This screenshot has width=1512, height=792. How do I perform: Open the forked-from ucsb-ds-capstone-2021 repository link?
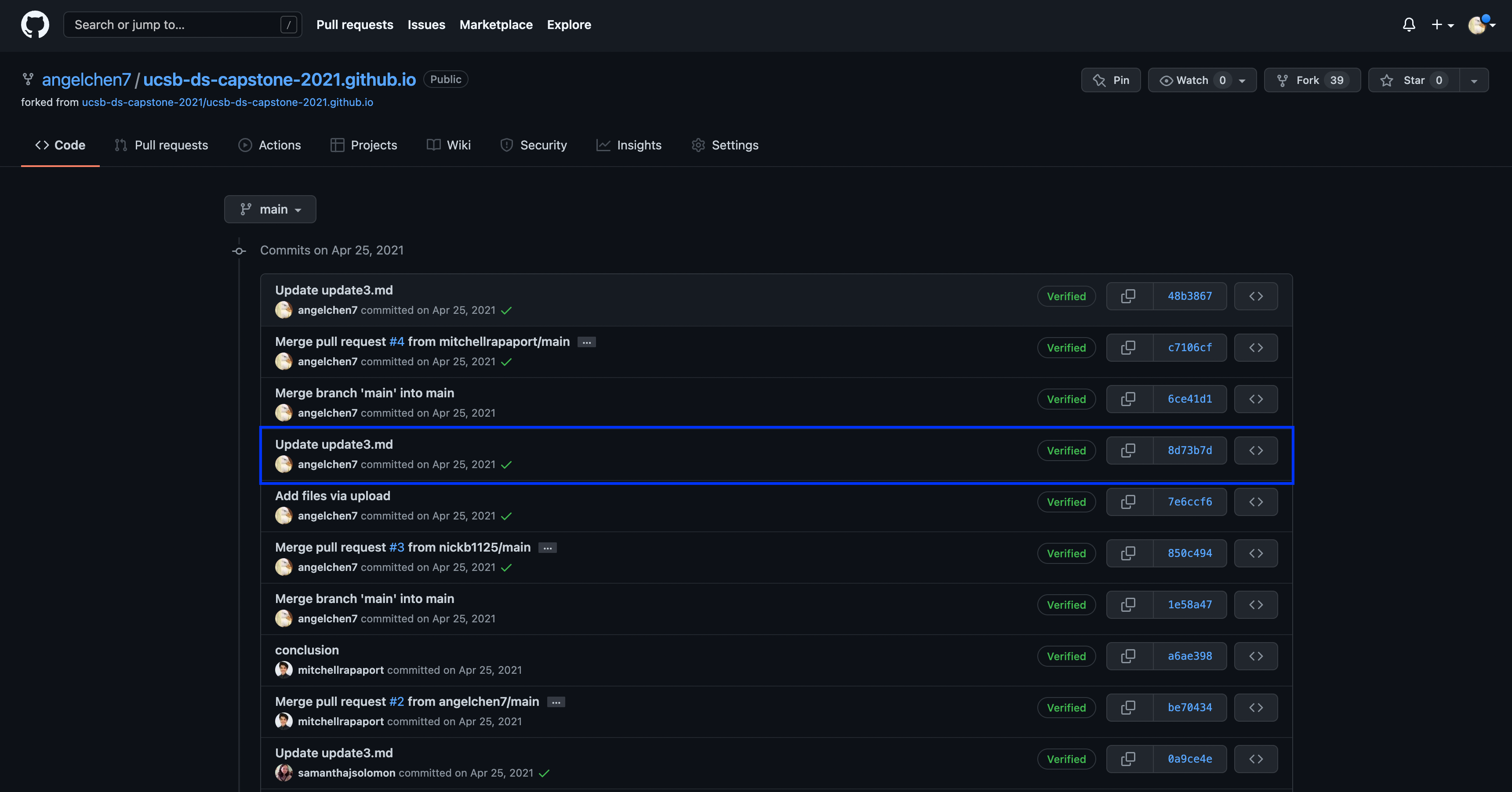(227, 102)
